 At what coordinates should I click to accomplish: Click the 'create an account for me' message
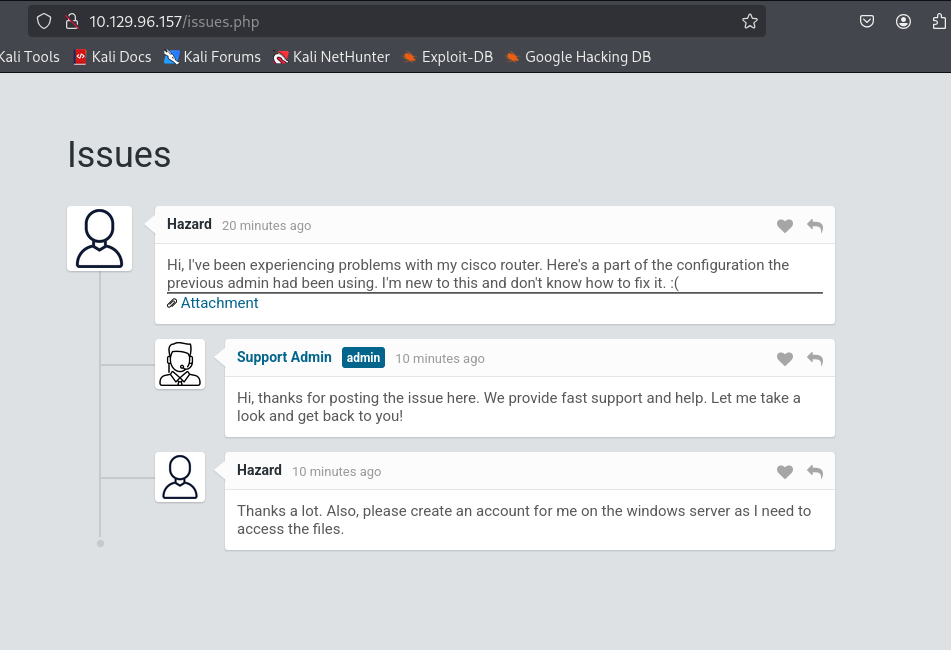(524, 520)
